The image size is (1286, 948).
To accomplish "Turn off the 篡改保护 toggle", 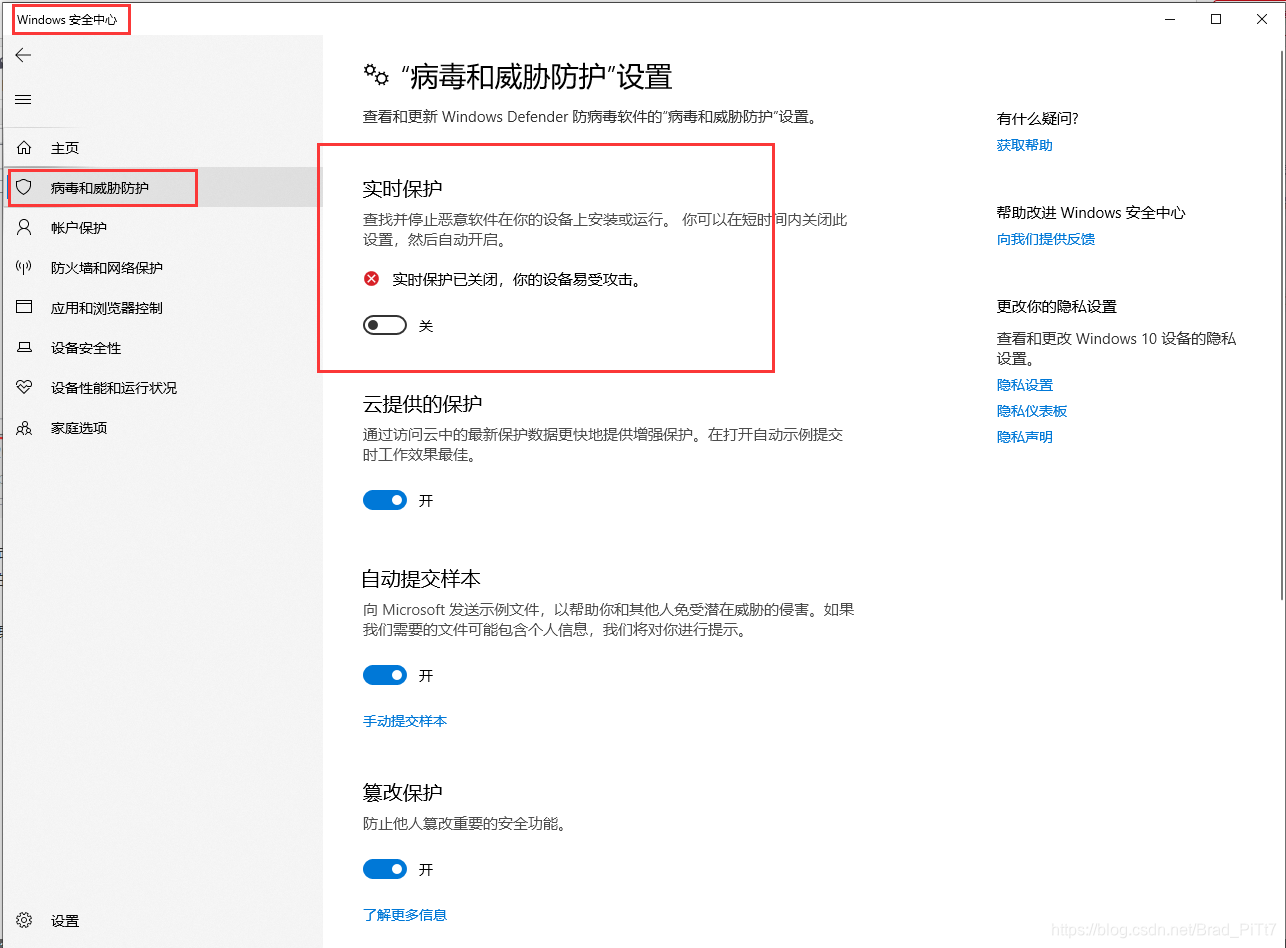I will coord(385,870).
